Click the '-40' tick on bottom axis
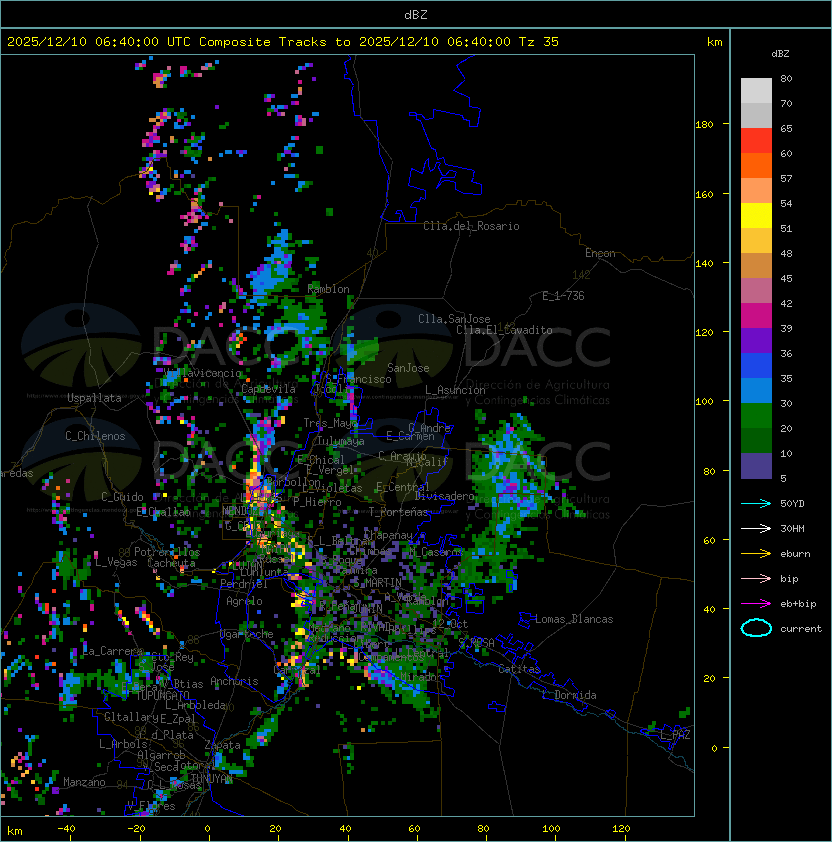The image size is (832, 842). click(66, 829)
